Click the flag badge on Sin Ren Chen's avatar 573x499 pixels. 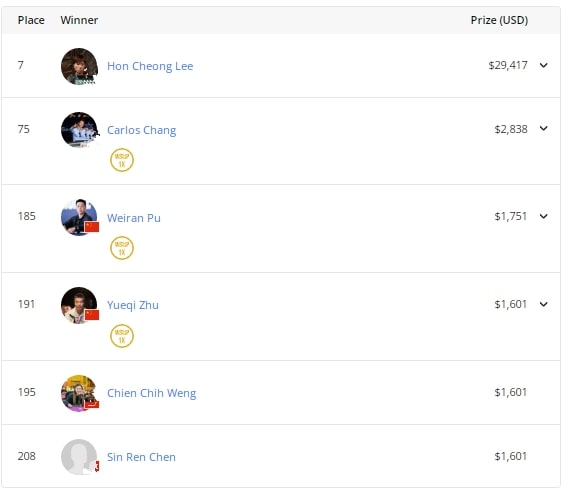[x=97, y=466]
